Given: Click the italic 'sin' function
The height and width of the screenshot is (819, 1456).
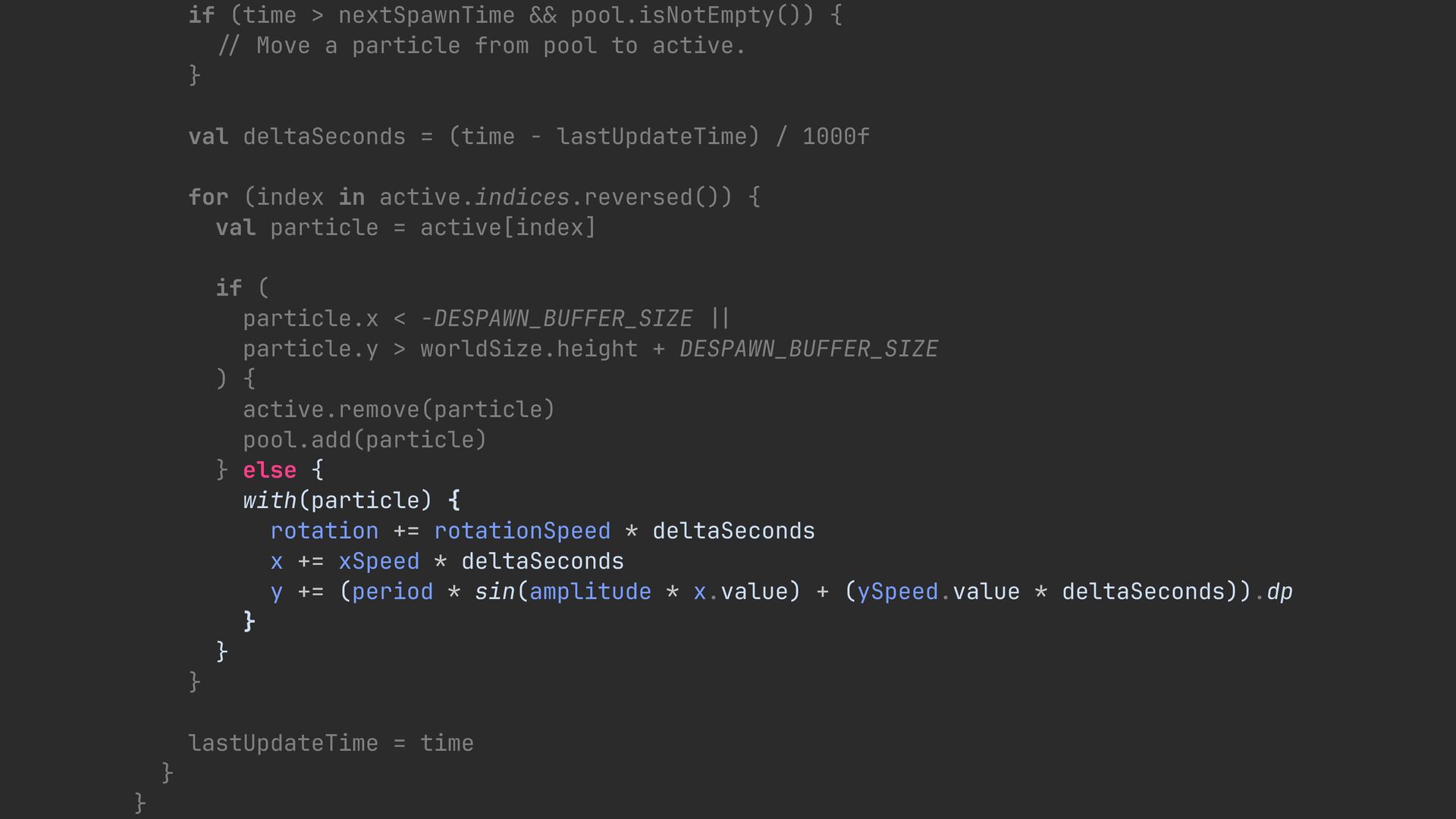Looking at the screenshot, I should pyautogui.click(x=494, y=591).
